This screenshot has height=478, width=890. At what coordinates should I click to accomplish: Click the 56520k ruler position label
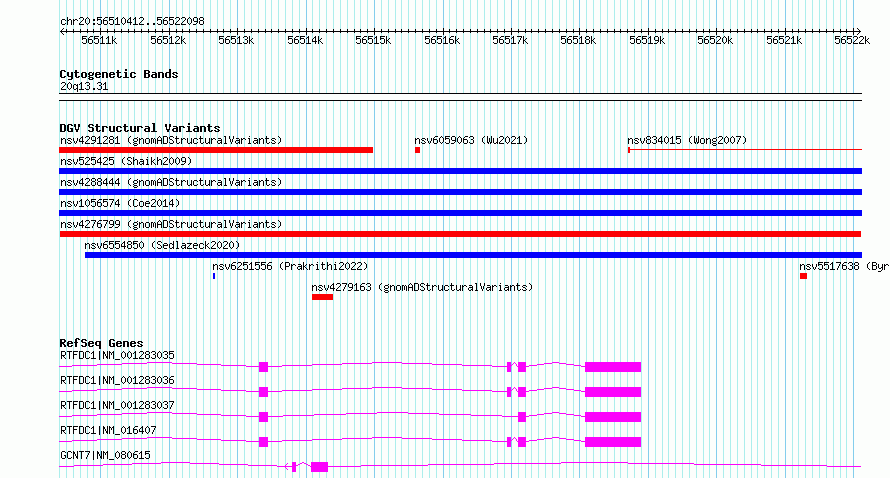pos(715,40)
